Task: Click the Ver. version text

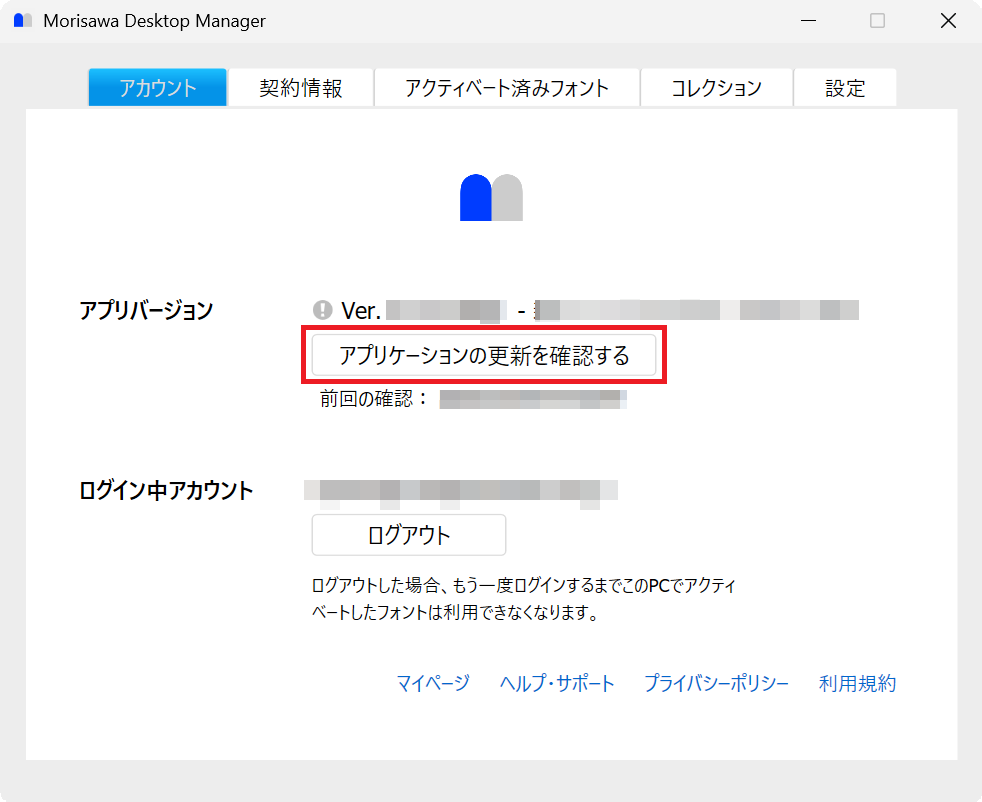Action: coord(361,311)
